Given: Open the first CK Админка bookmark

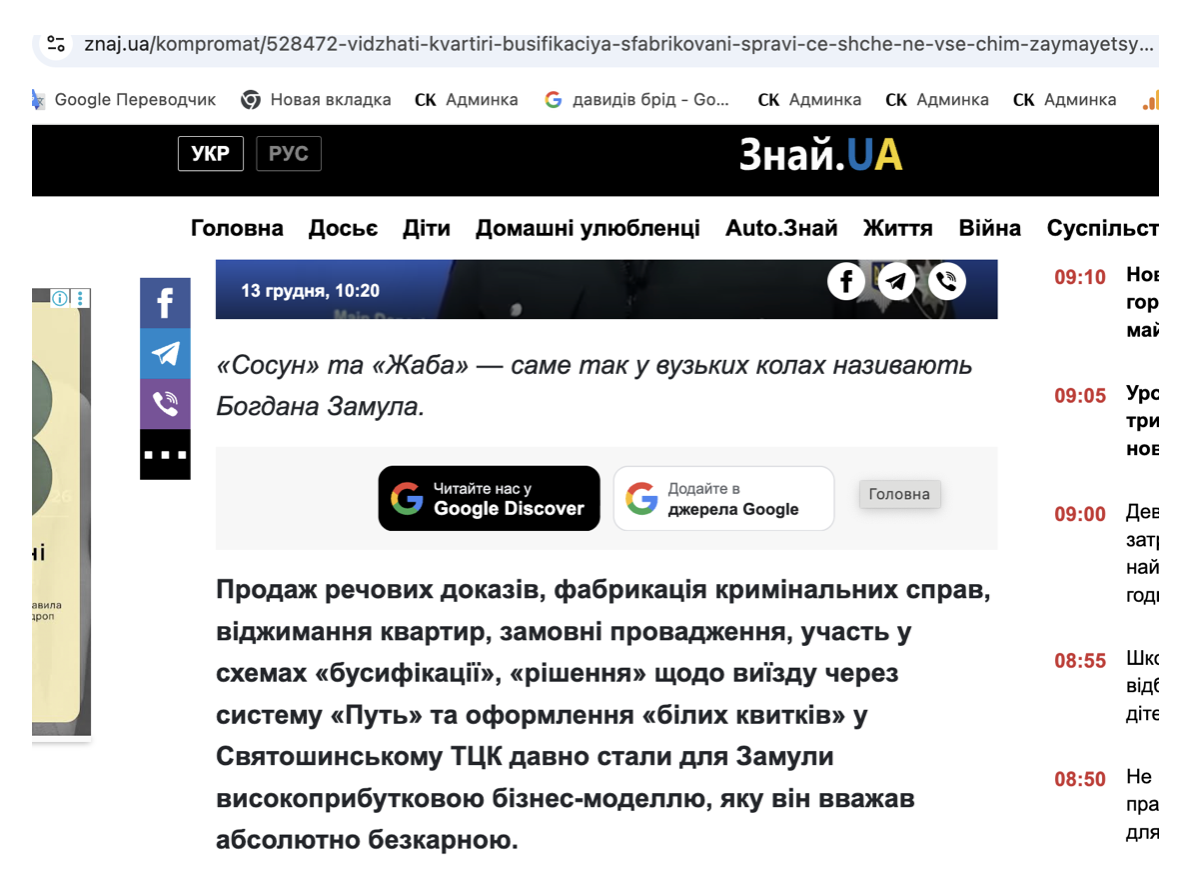Looking at the screenshot, I should (466, 99).
